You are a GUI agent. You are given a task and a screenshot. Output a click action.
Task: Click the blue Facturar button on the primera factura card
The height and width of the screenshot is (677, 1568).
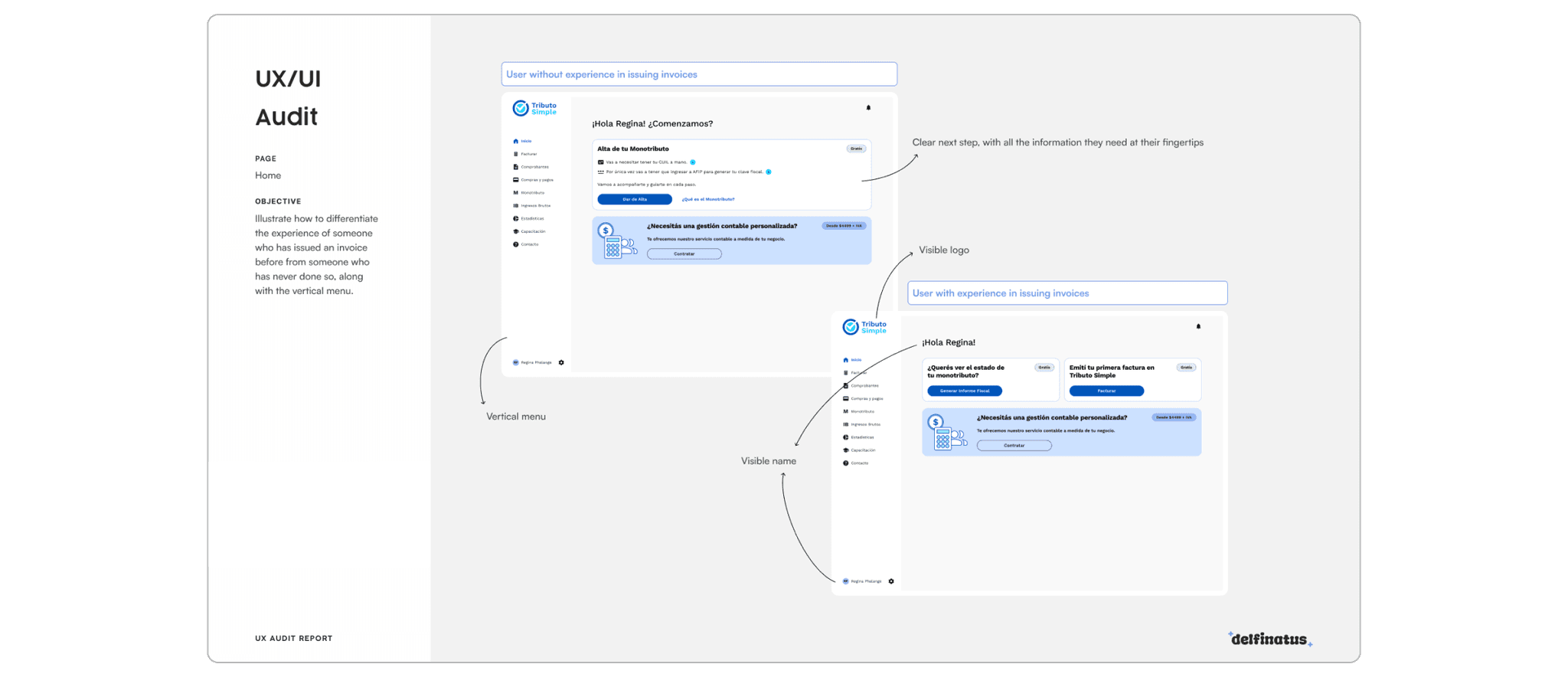tap(1106, 391)
